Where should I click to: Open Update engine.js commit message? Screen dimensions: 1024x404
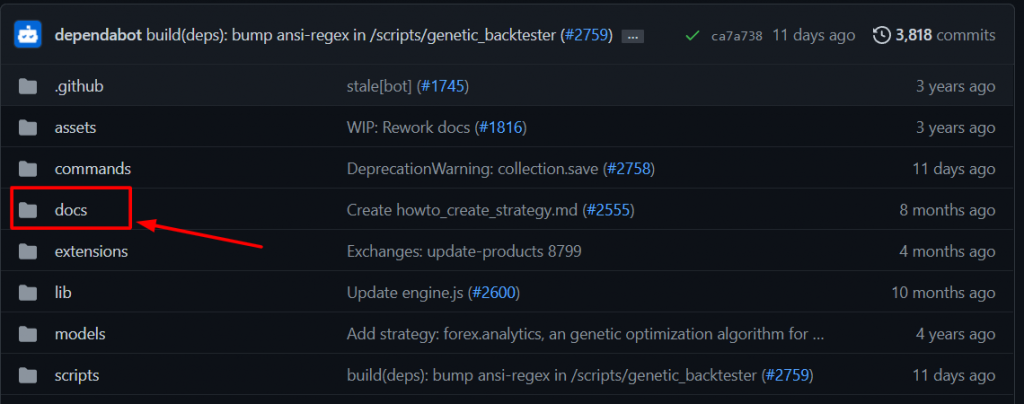[405, 293]
